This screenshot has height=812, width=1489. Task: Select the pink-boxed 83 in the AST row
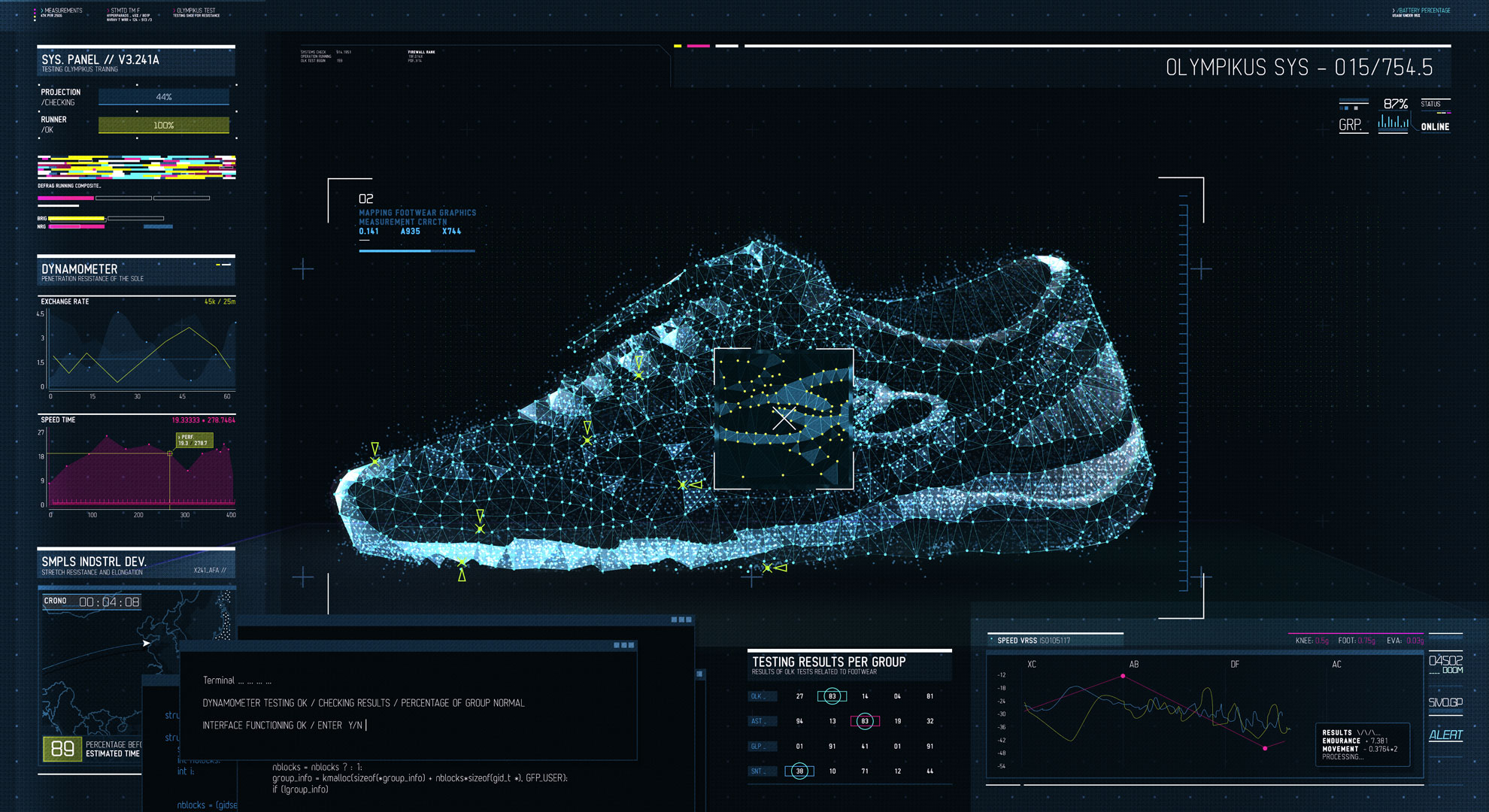click(x=865, y=721)
